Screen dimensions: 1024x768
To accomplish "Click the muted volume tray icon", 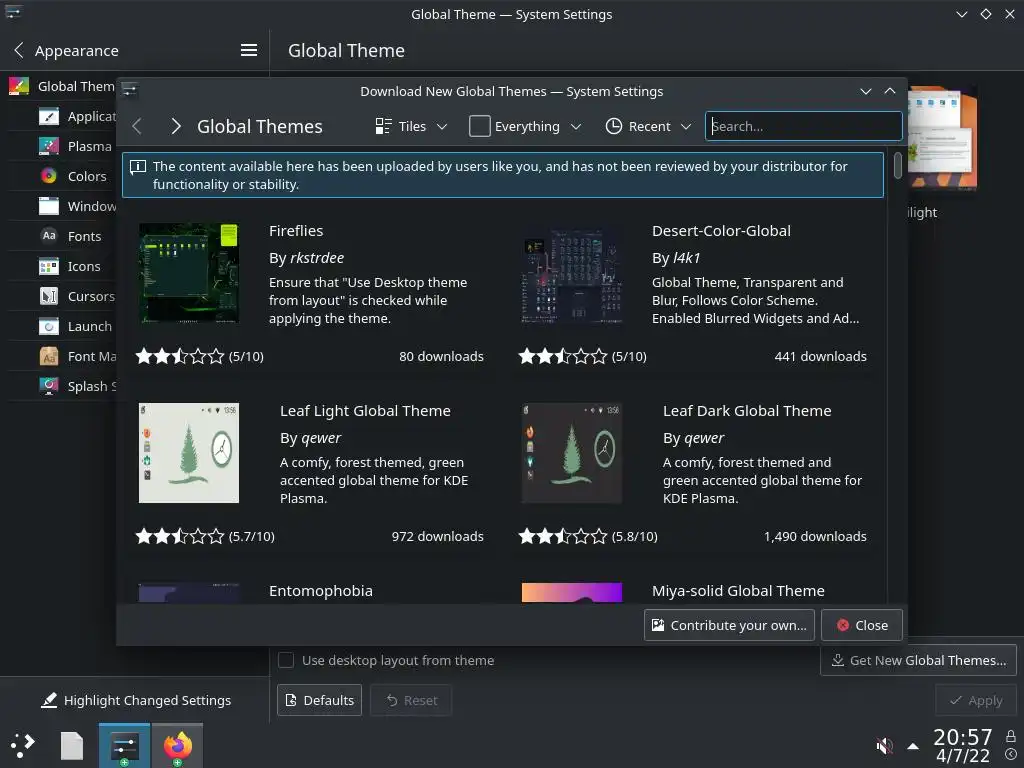I will tap(884, 745).
